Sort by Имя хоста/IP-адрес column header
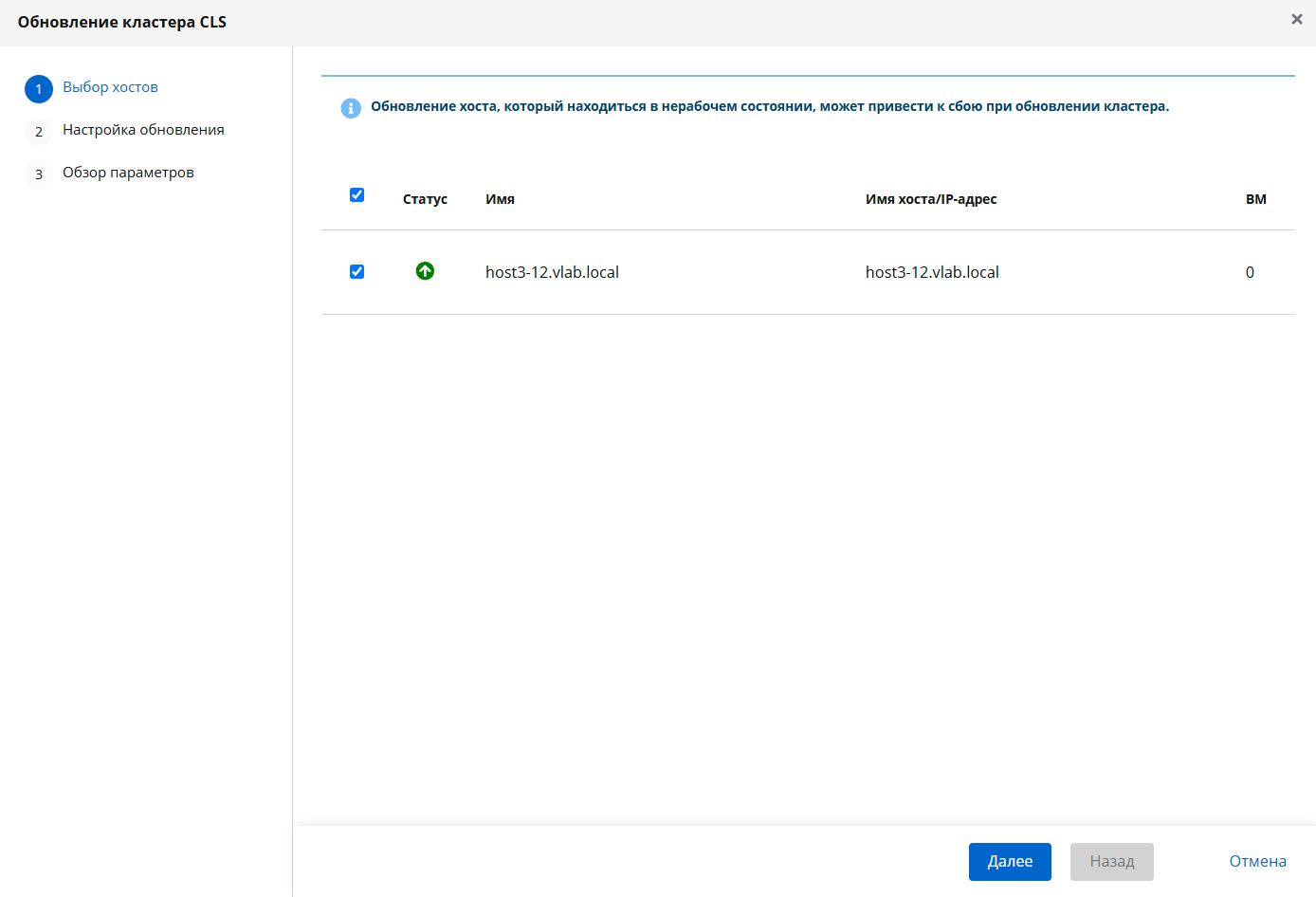Image resolution: width=1316 pixels, height=897 pixels. tap(931, 199)
